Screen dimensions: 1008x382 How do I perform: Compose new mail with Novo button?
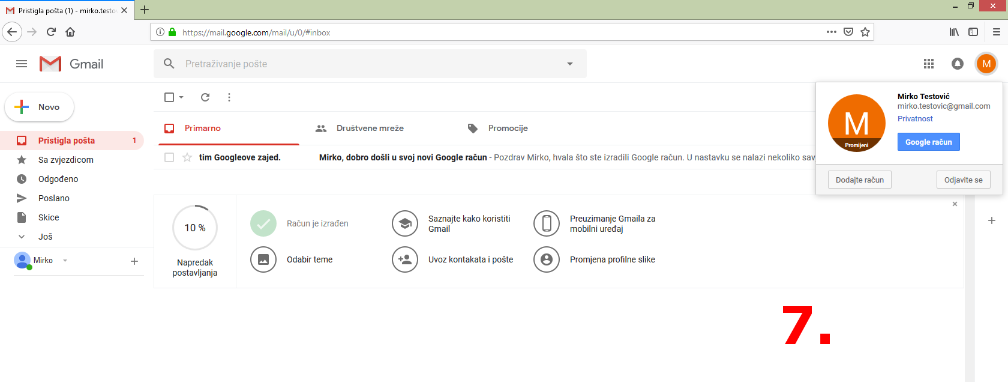(39, 107)
